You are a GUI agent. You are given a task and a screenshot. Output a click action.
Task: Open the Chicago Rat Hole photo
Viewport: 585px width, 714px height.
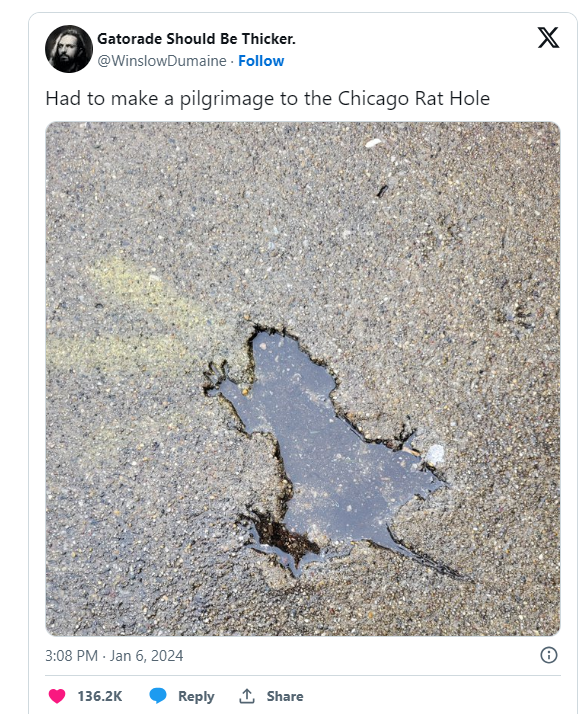tap(303, 379)
